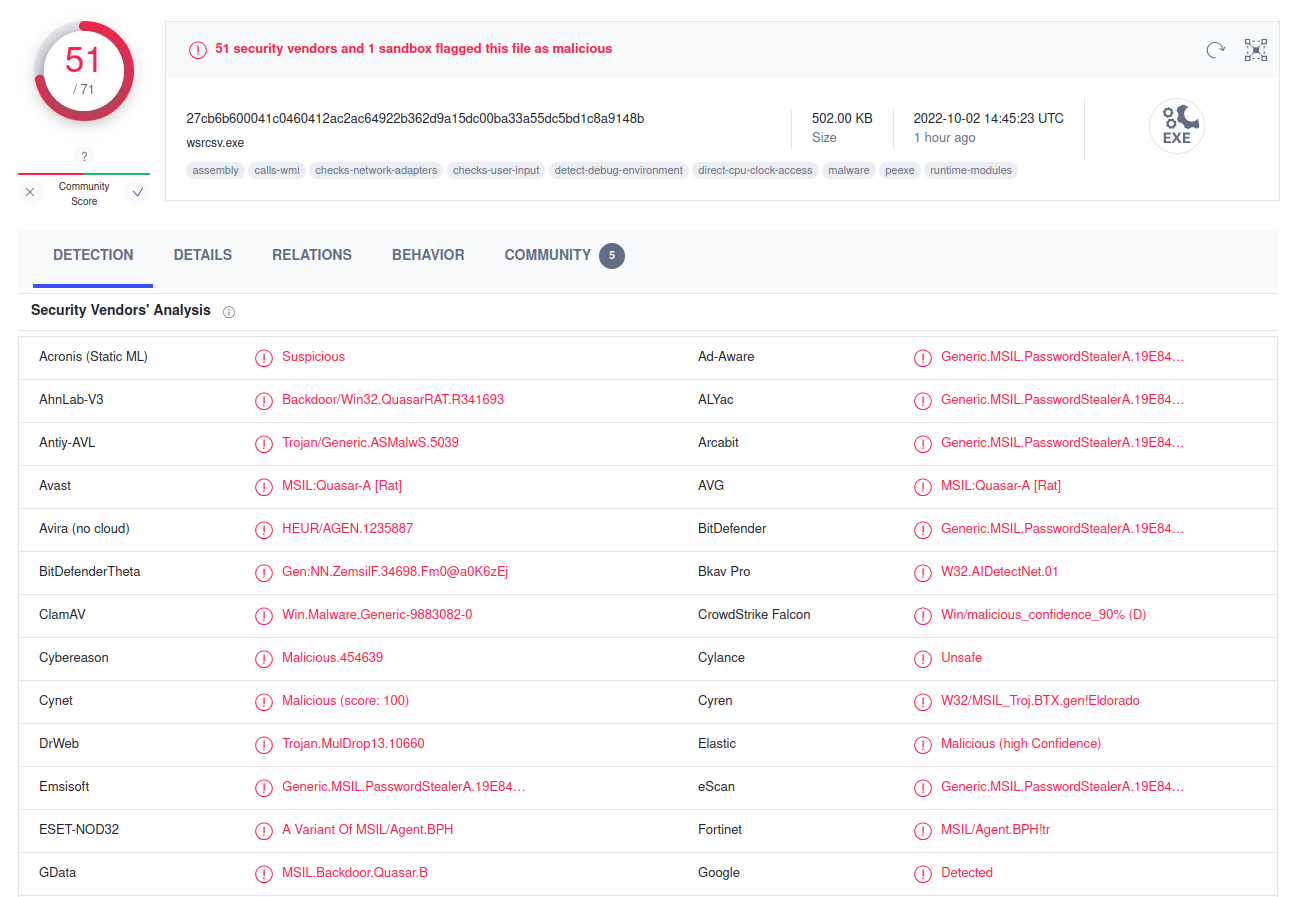
Task: Select the detect-debug-environment tag
Action: pos(619,170)
